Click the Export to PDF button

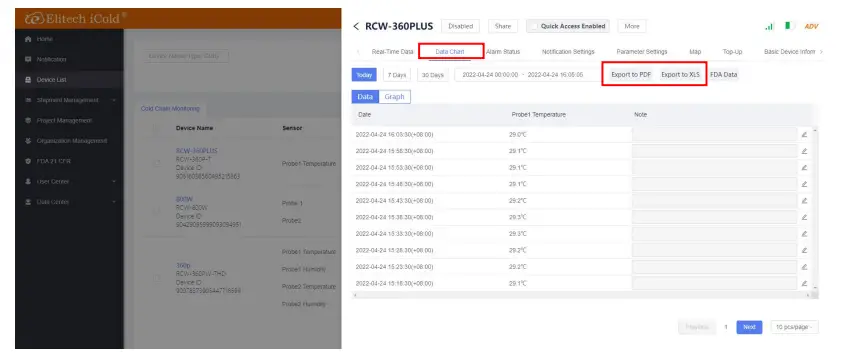(631, 75)
